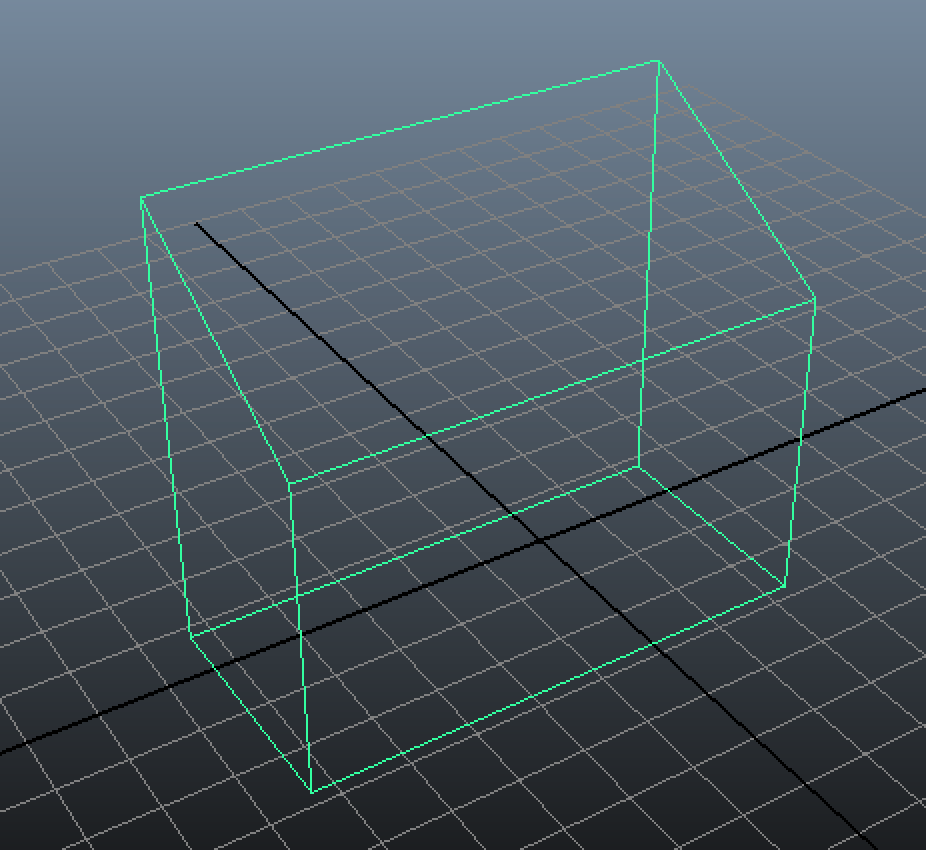Click the grid origin where black axes cross

pyautogui.click(x=540, y=540)
